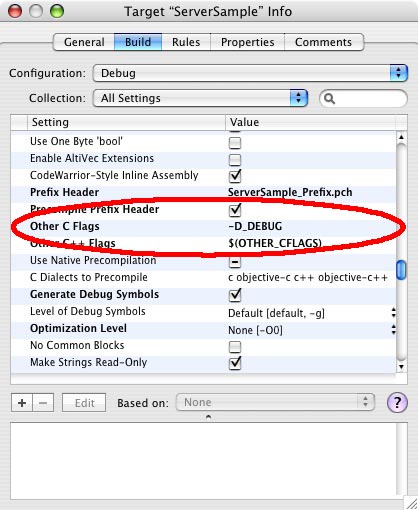Select the Other C Flags setting row
418x510 pixels.
coord(203,226)
